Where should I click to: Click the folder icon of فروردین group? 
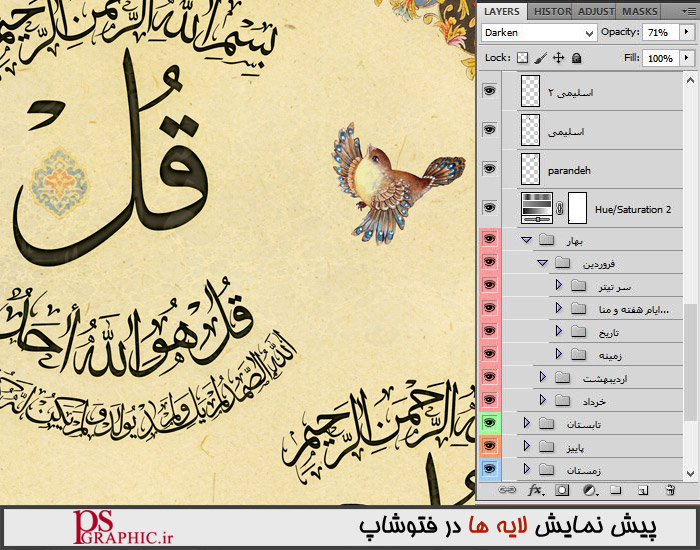tap(562, 263)
